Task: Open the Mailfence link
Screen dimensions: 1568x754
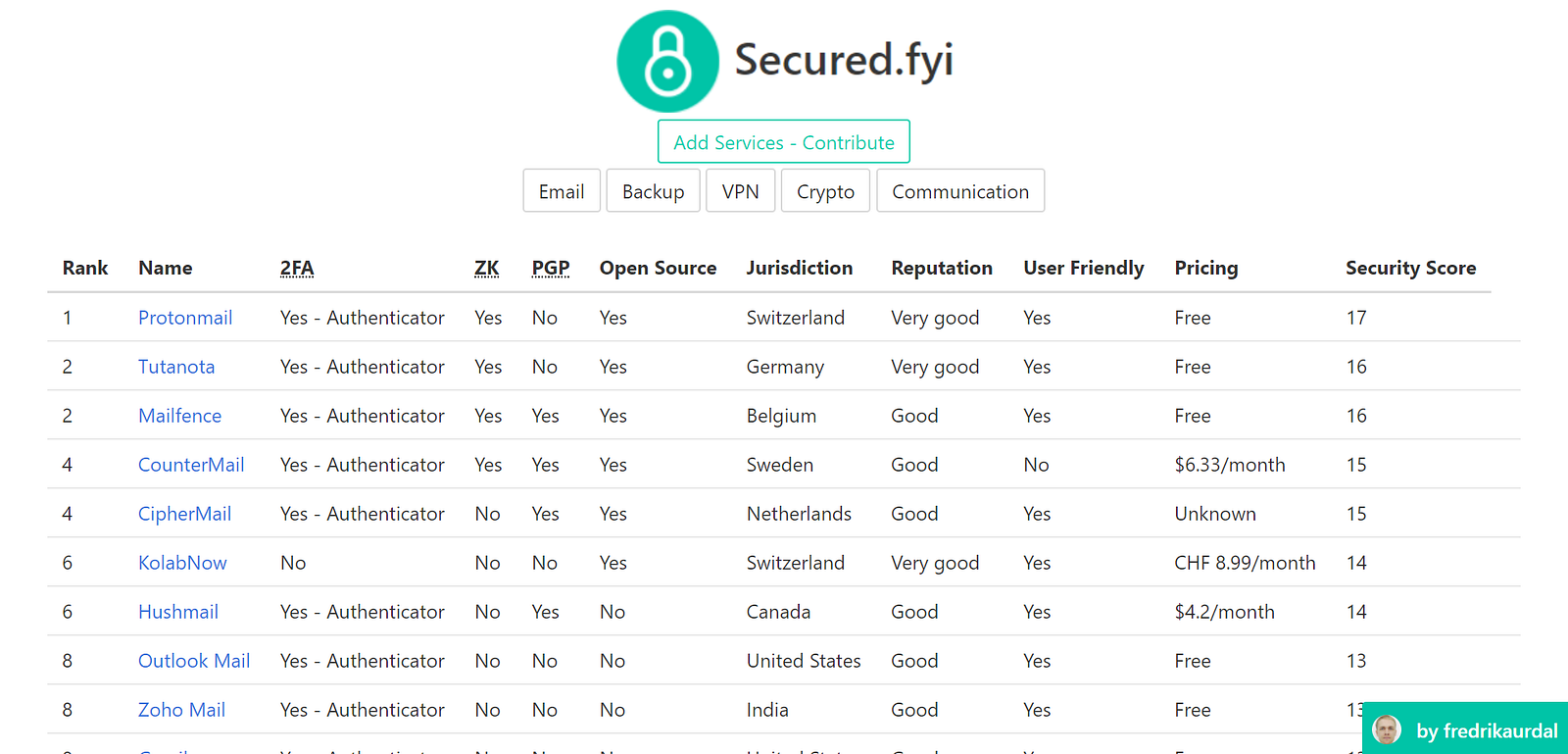Action: 180,416
